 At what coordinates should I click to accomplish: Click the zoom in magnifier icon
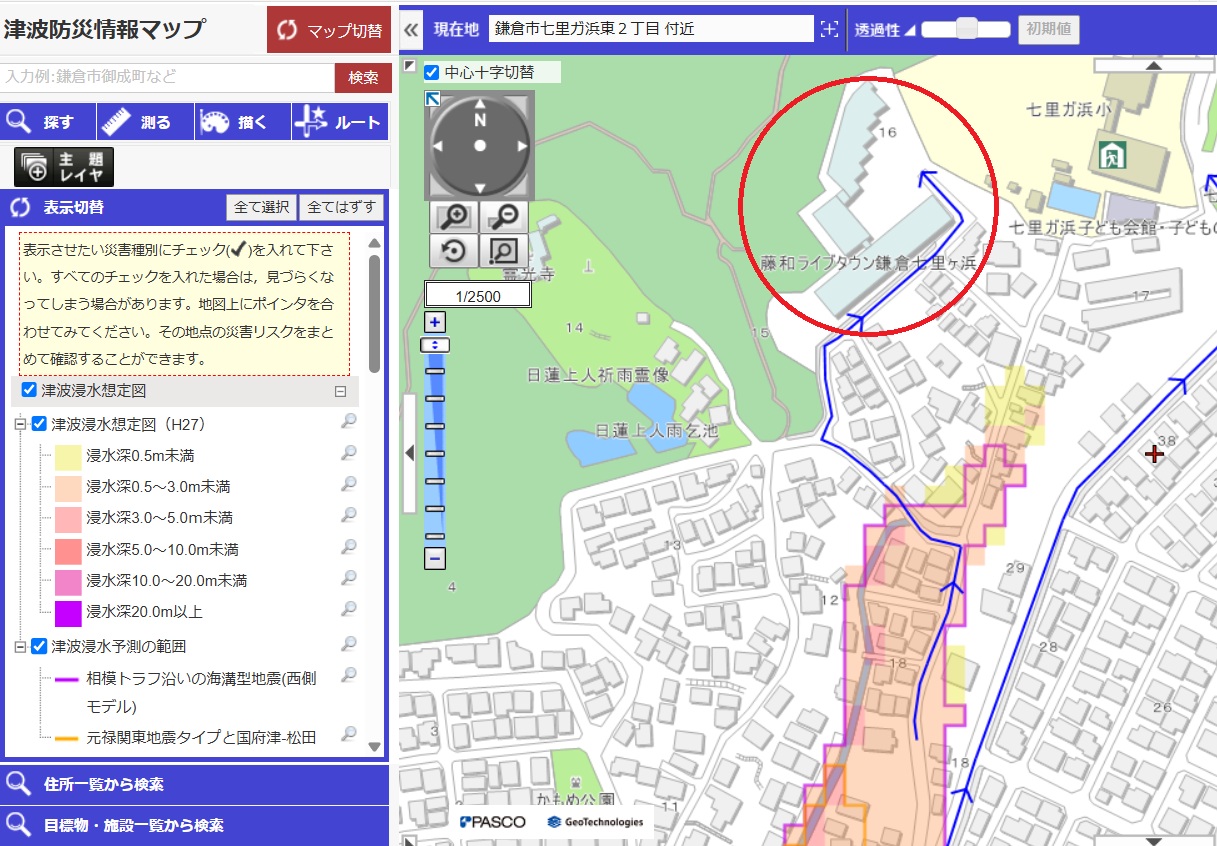454,217
